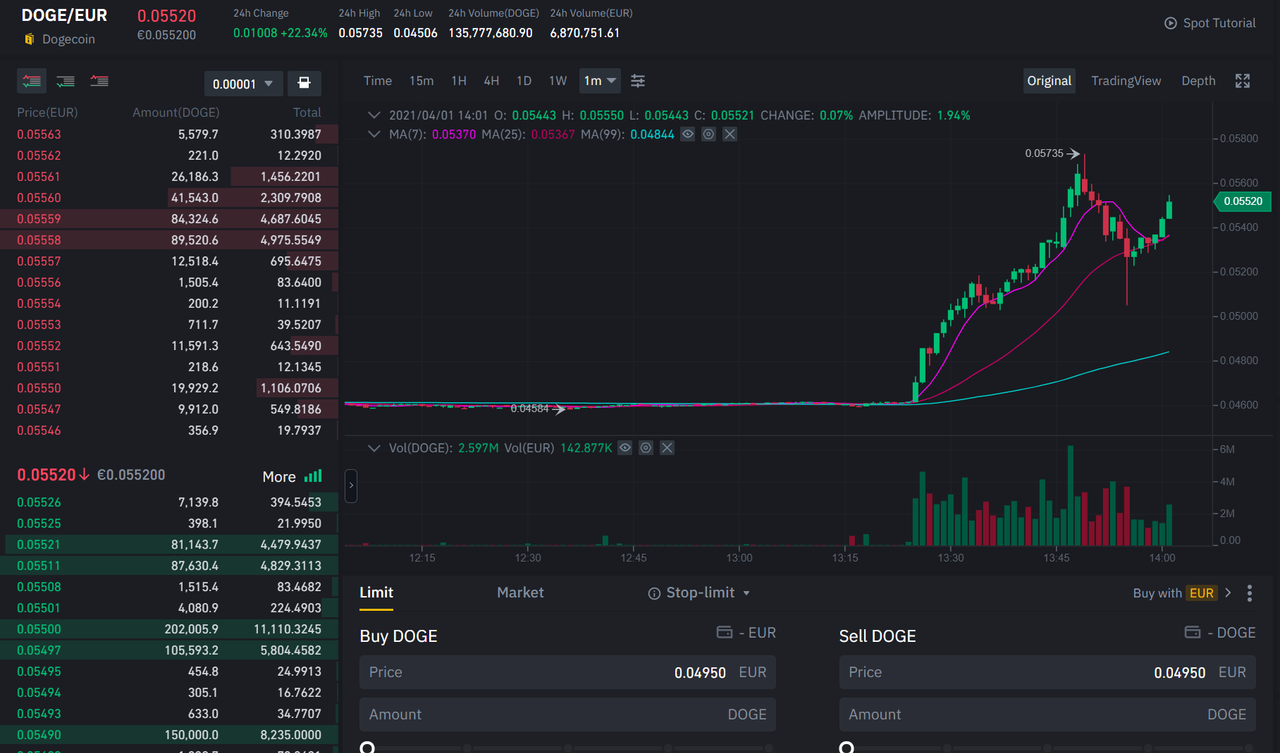
Task: Click the info icon beside Stop-limit
Action: coord(654,593)
